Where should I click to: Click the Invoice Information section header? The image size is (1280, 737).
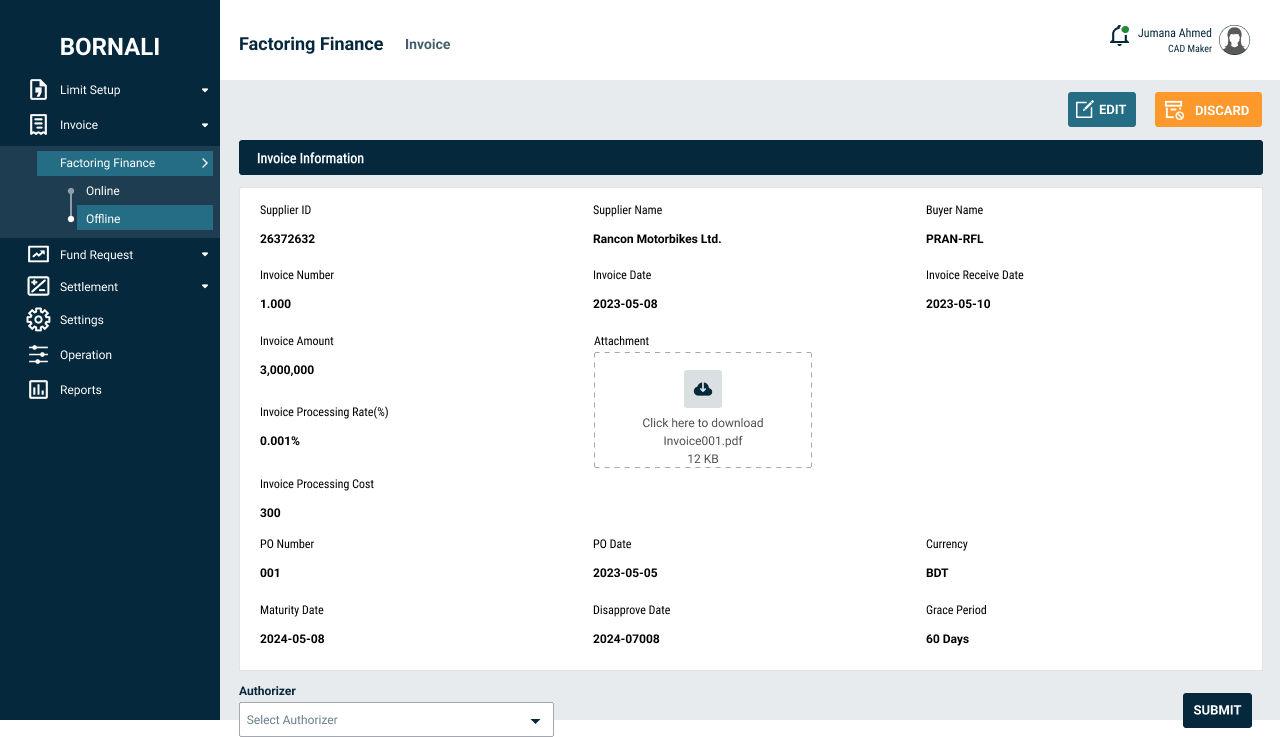[751, 158]
